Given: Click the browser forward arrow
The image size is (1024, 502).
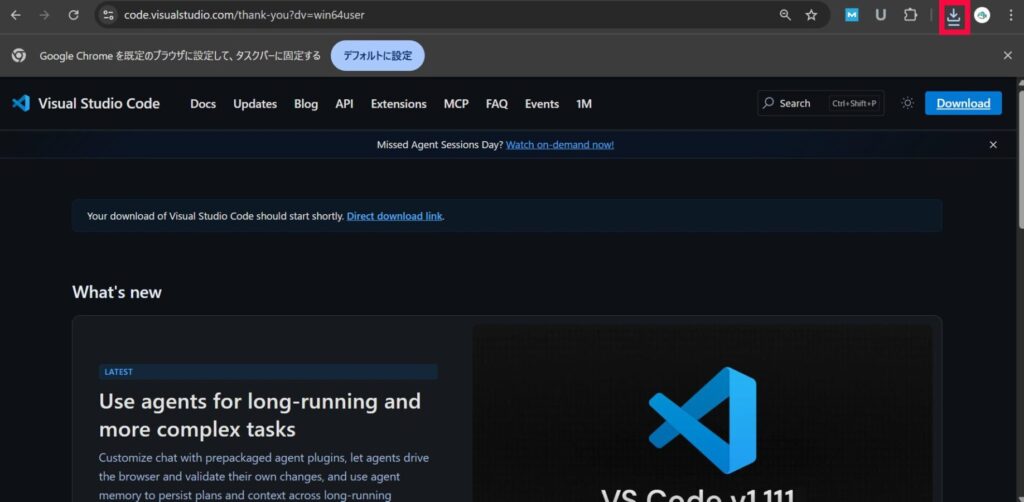Looking at the screenshot, I should pos(44,15).
